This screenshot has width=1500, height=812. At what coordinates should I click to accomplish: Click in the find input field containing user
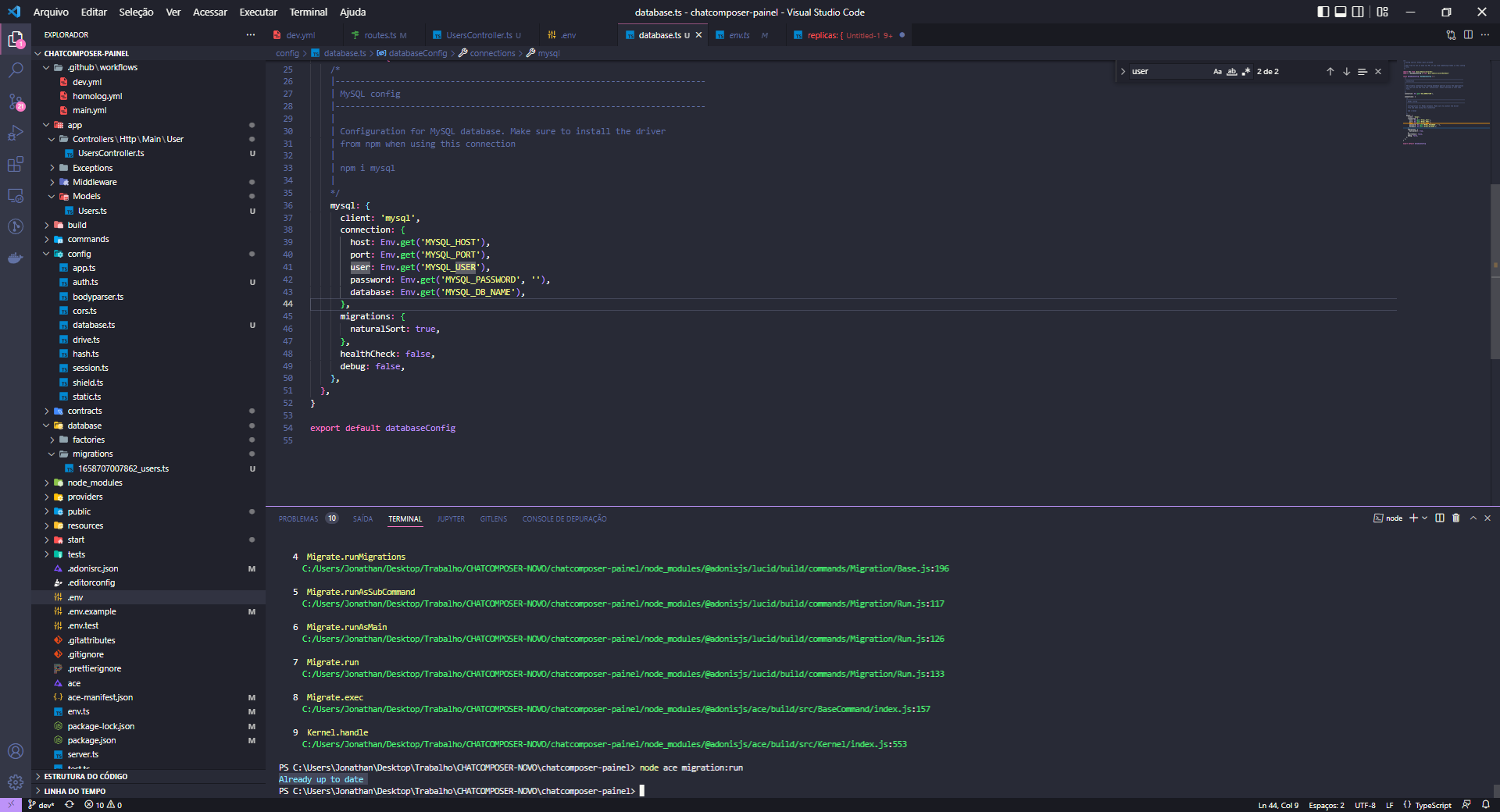[x=1169, y=71]
